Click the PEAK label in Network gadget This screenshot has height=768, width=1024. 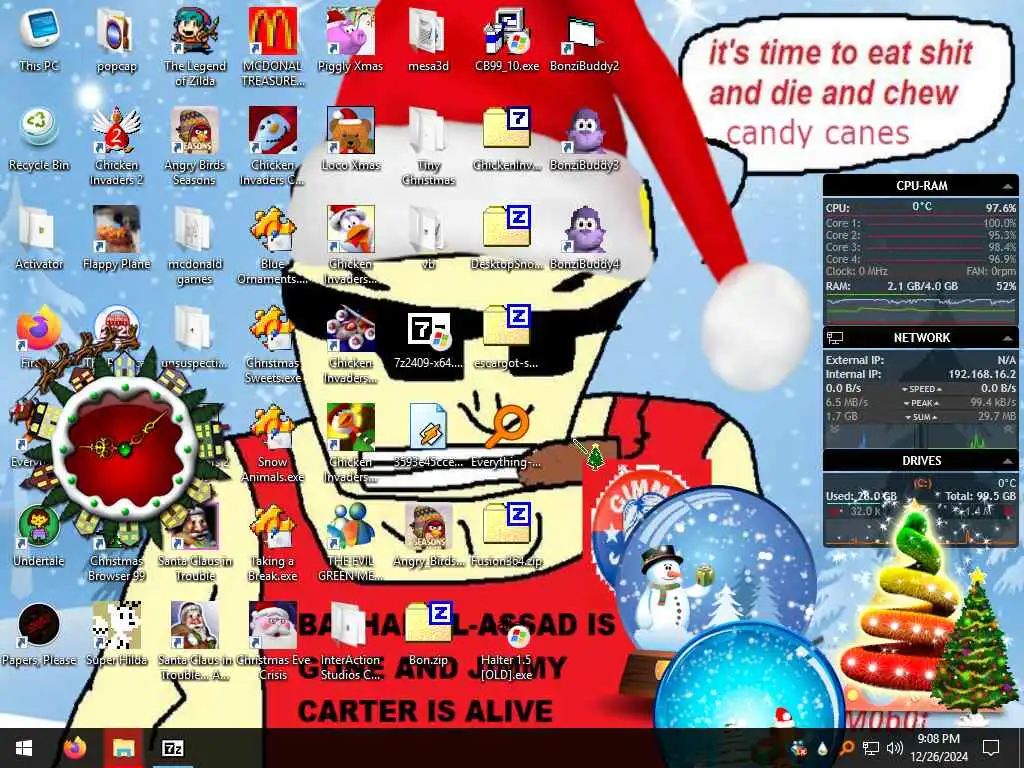pos(921,403)
